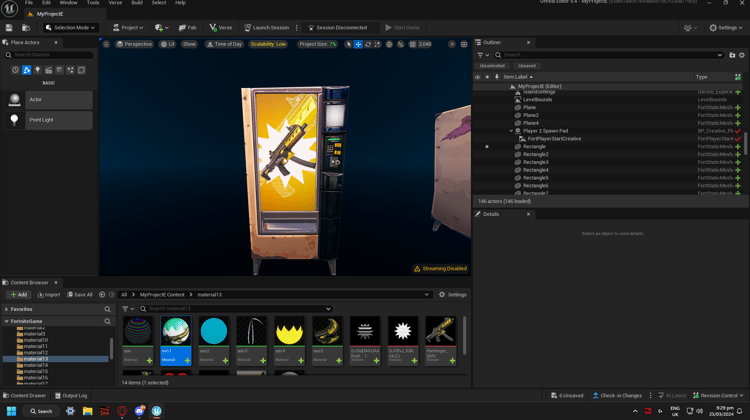Screen dimensions: 750x420
Task: Change grid snap value 2,048
Action: point(425,44)
